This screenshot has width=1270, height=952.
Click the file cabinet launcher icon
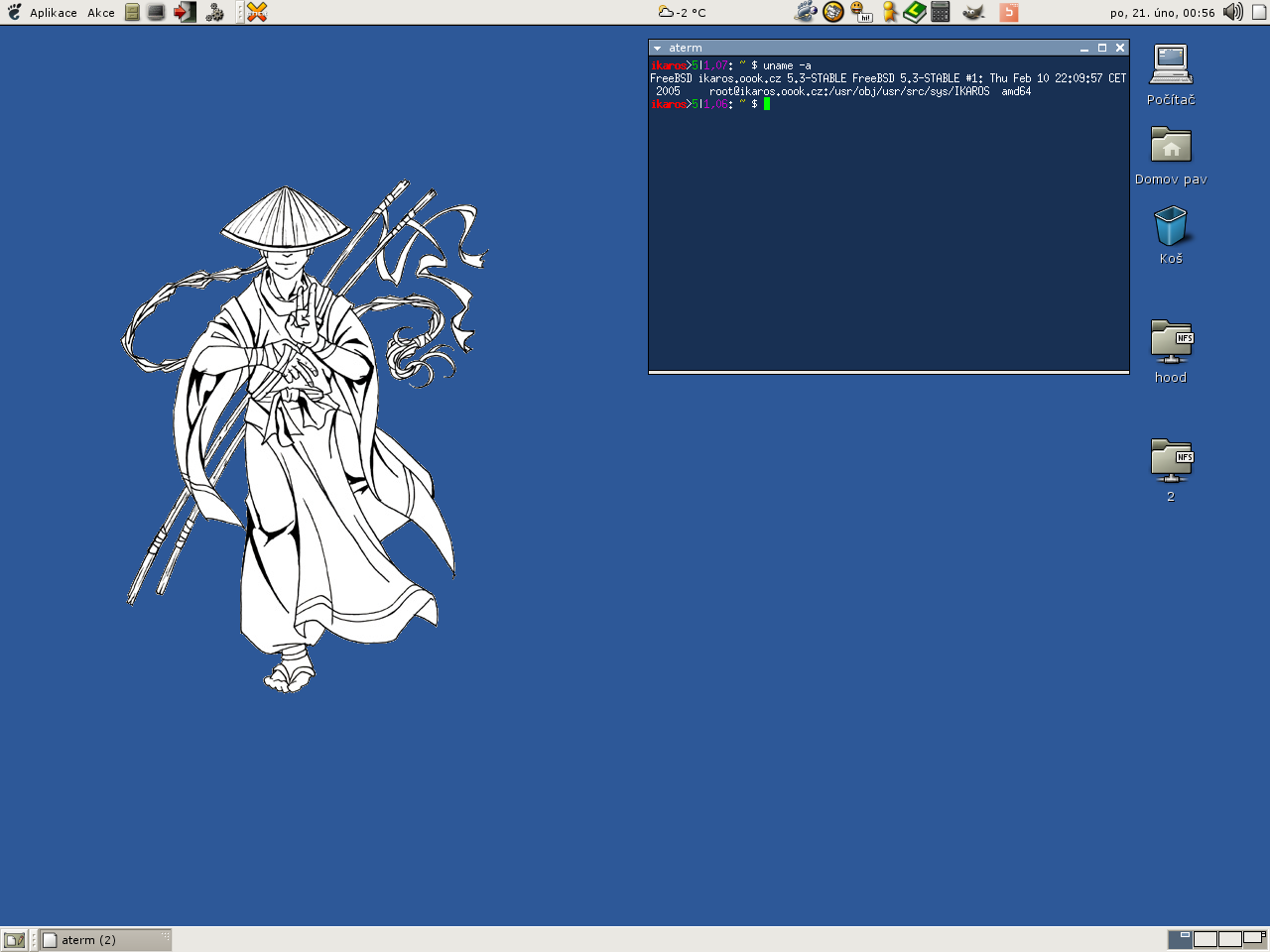click(x=132, y=12)
